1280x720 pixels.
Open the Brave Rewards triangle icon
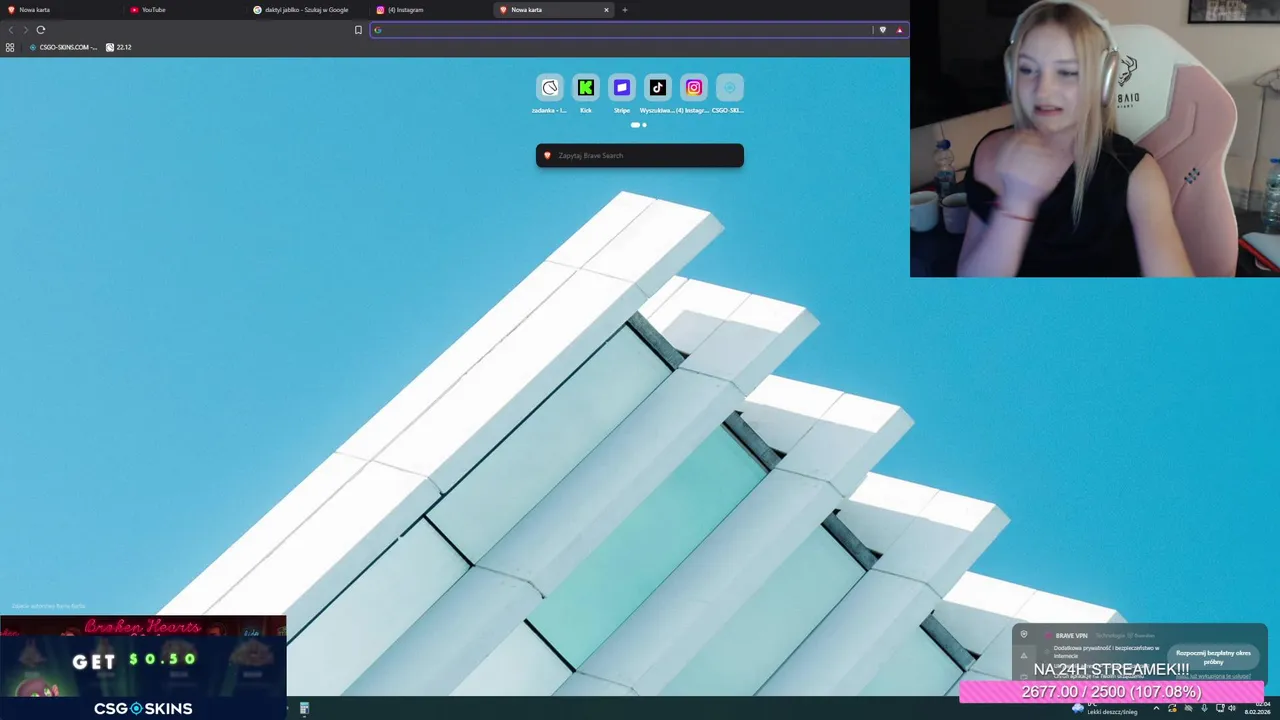coord(899,30)
